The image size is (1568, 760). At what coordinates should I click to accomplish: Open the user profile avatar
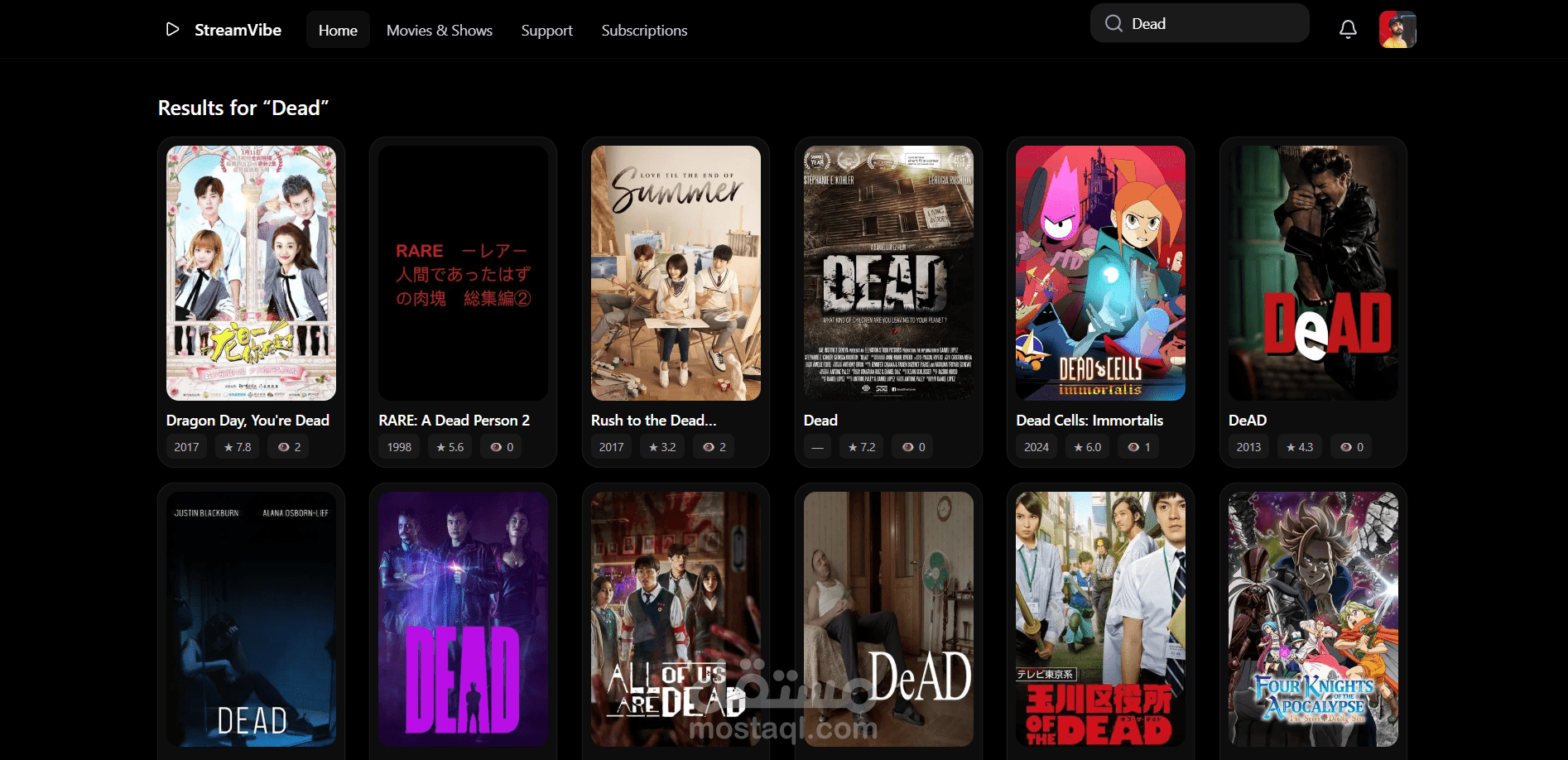click(x=1397, y=30)
